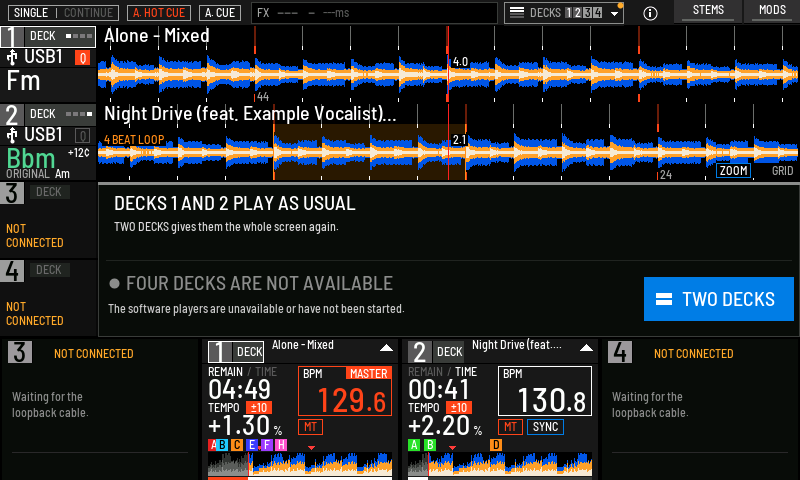The height and width of the screenshot is (480, 800).
Task: Open the FX selection field
Action: (374, 13)
